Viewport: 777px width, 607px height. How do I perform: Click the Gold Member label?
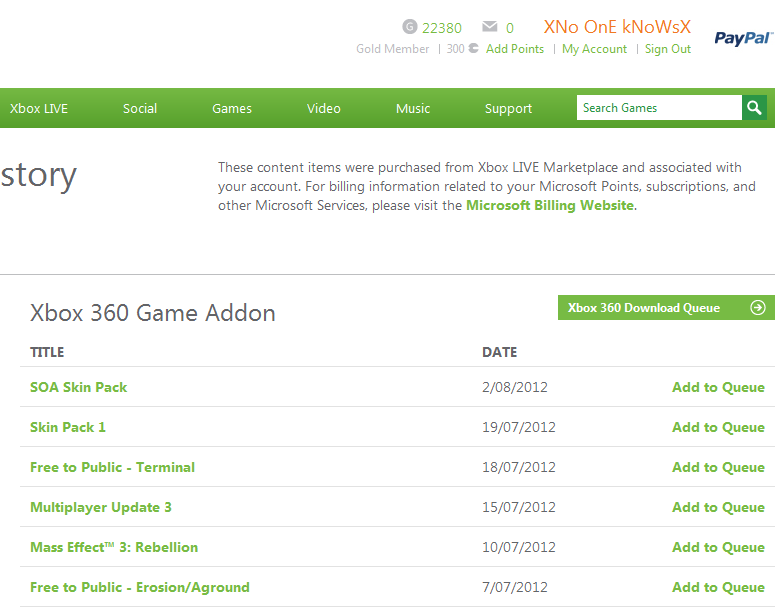pyautogui.click(x=392, y=49)
